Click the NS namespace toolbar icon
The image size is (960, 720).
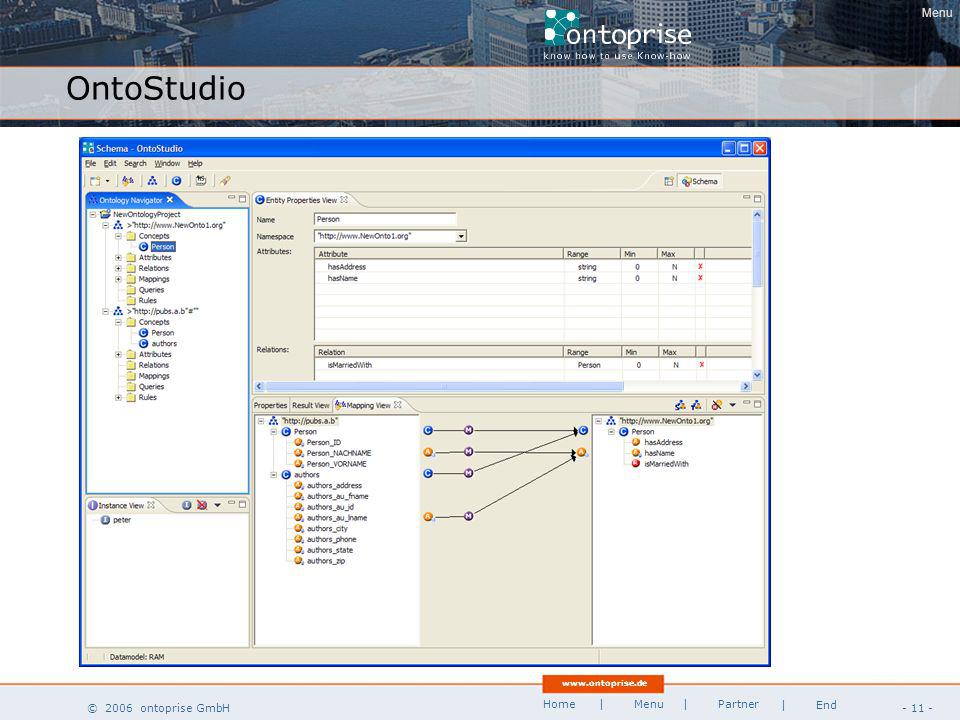tap(201, 181)
